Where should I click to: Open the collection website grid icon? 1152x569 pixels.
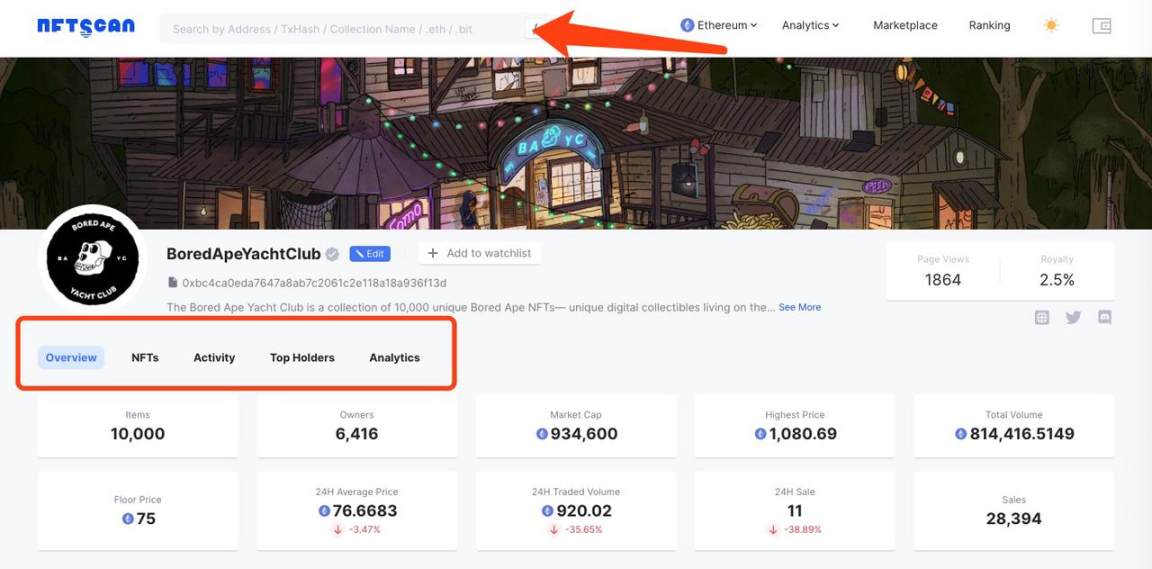[1042, 318]
